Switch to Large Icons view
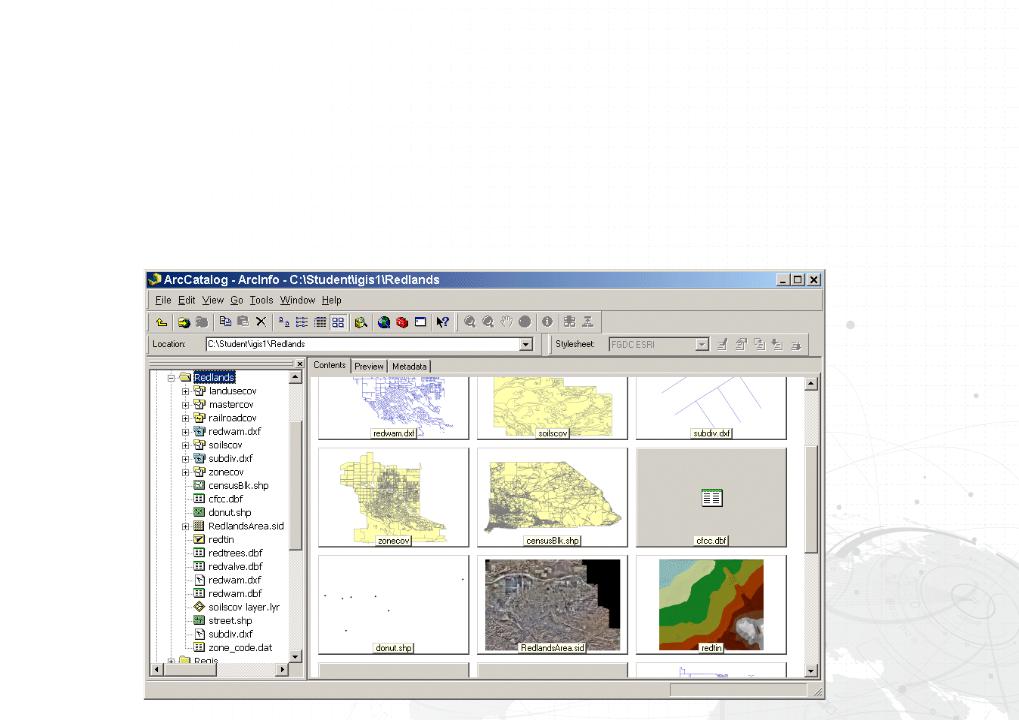The width and height of the screenshot is (1019, 720). [x=284, y=322]
